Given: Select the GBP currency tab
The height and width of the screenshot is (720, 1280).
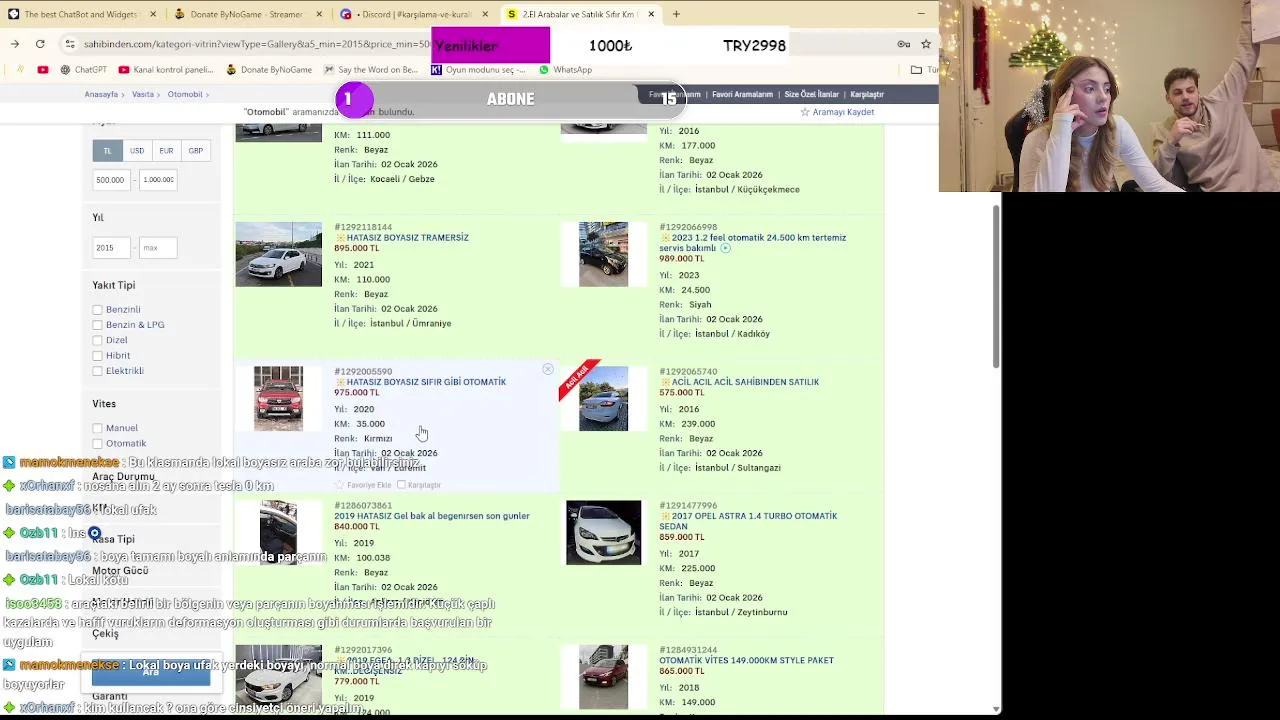Looking at the screenshot, I should point(196,151).
